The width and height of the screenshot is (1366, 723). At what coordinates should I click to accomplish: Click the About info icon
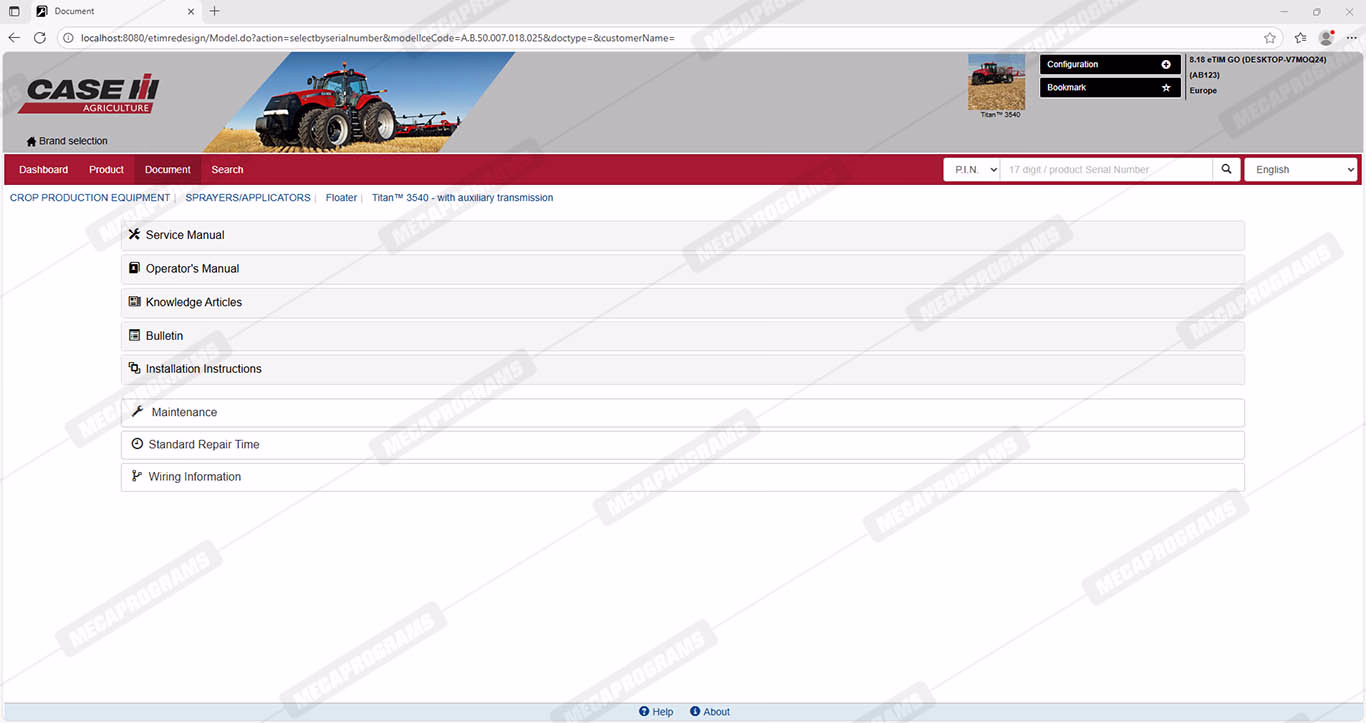pyautogui.click(x=695, y=712)
